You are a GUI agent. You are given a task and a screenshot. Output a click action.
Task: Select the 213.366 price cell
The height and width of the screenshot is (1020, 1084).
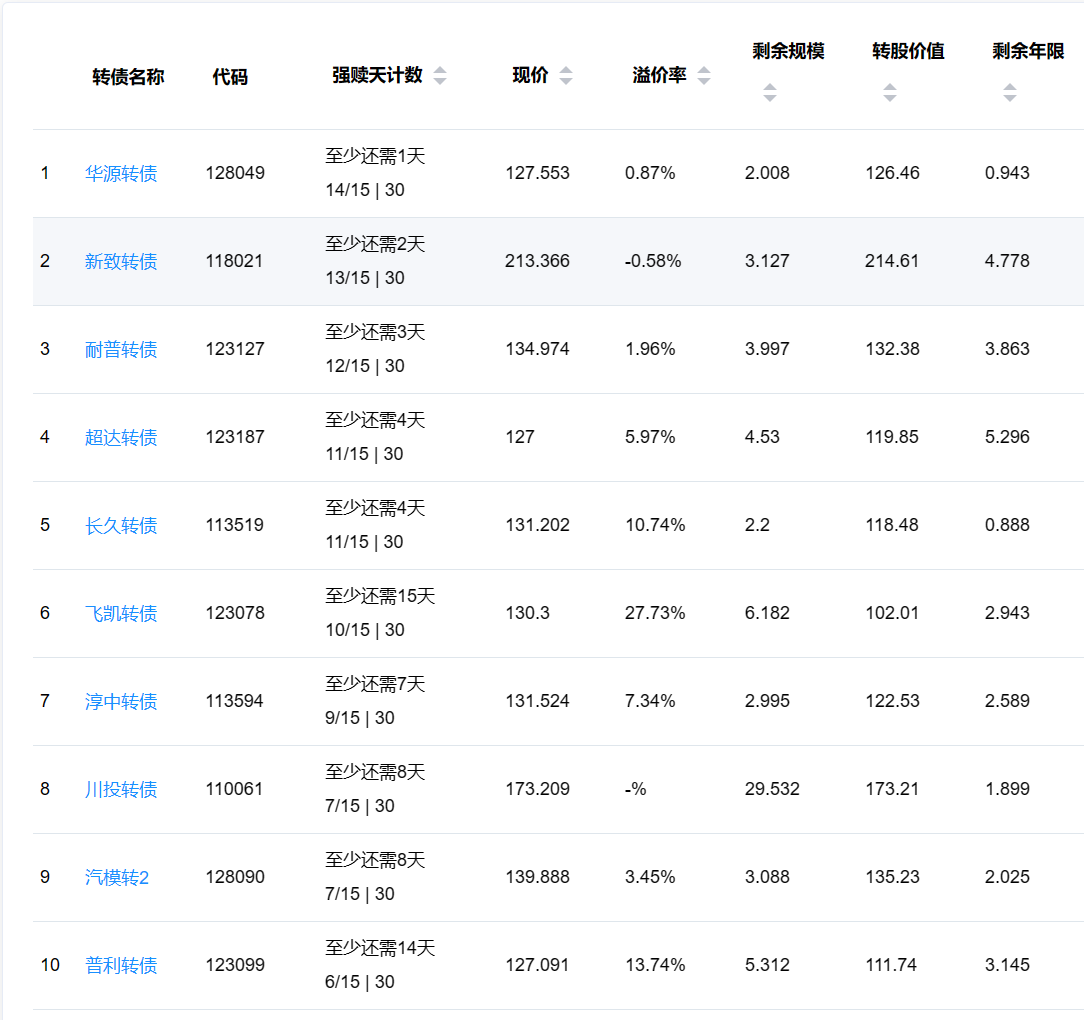537,262
